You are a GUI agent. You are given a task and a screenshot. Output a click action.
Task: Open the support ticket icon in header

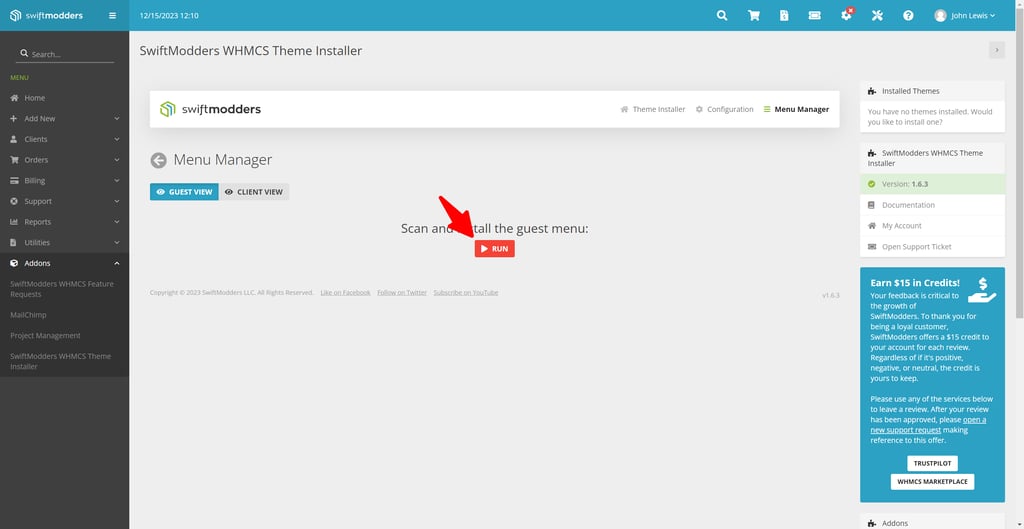(815, 16)
